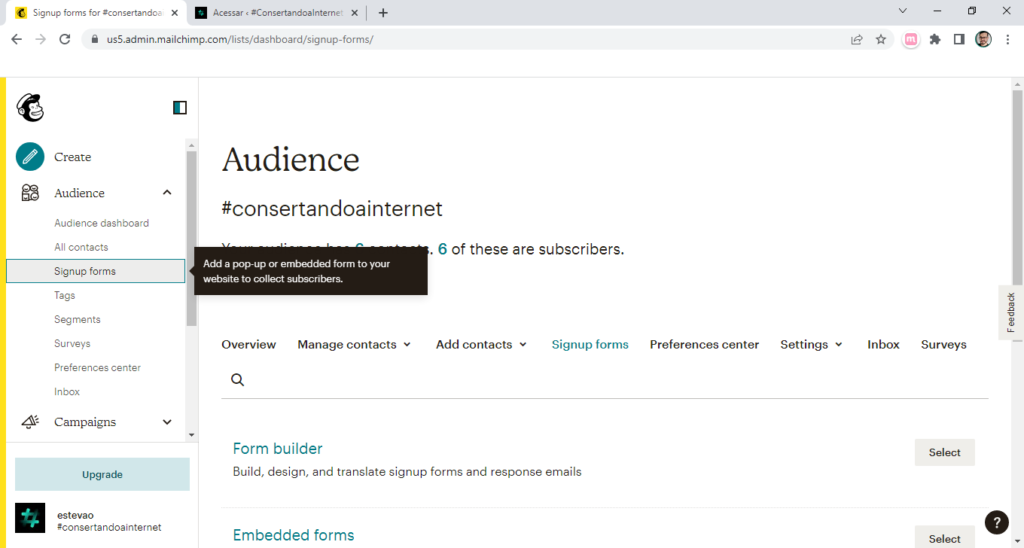Open the Feedback side tab
Screen dimensions: 1024x548
(x=1011, y=312)
